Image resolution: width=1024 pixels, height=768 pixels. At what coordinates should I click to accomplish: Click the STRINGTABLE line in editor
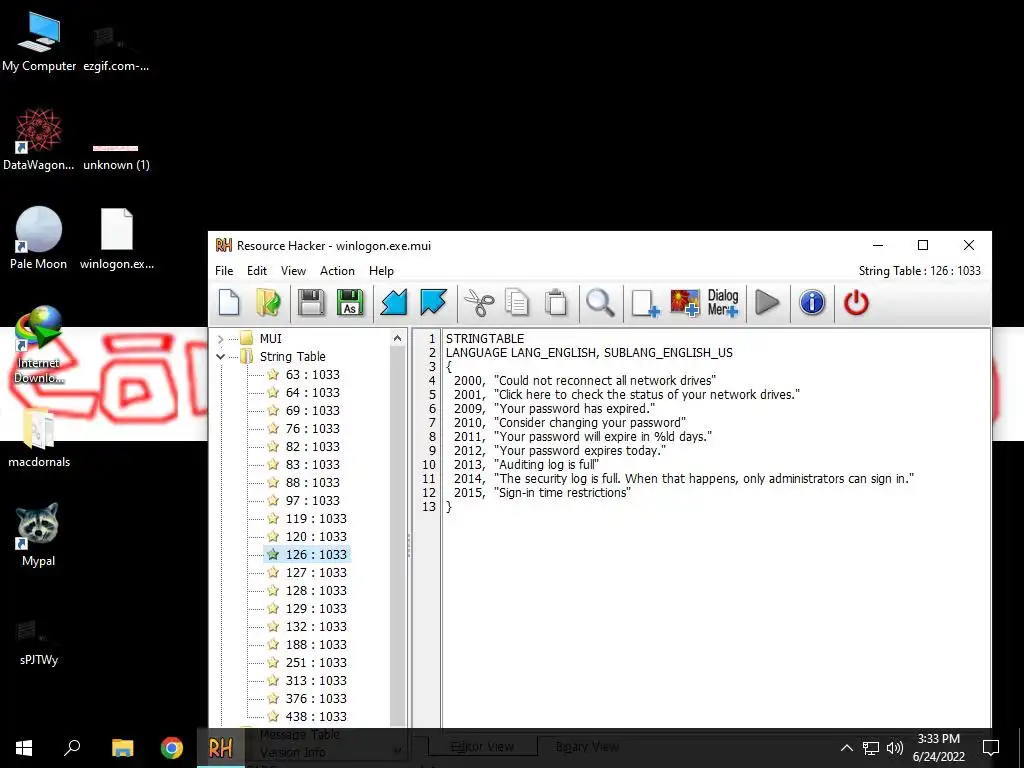tap(485, 339)
